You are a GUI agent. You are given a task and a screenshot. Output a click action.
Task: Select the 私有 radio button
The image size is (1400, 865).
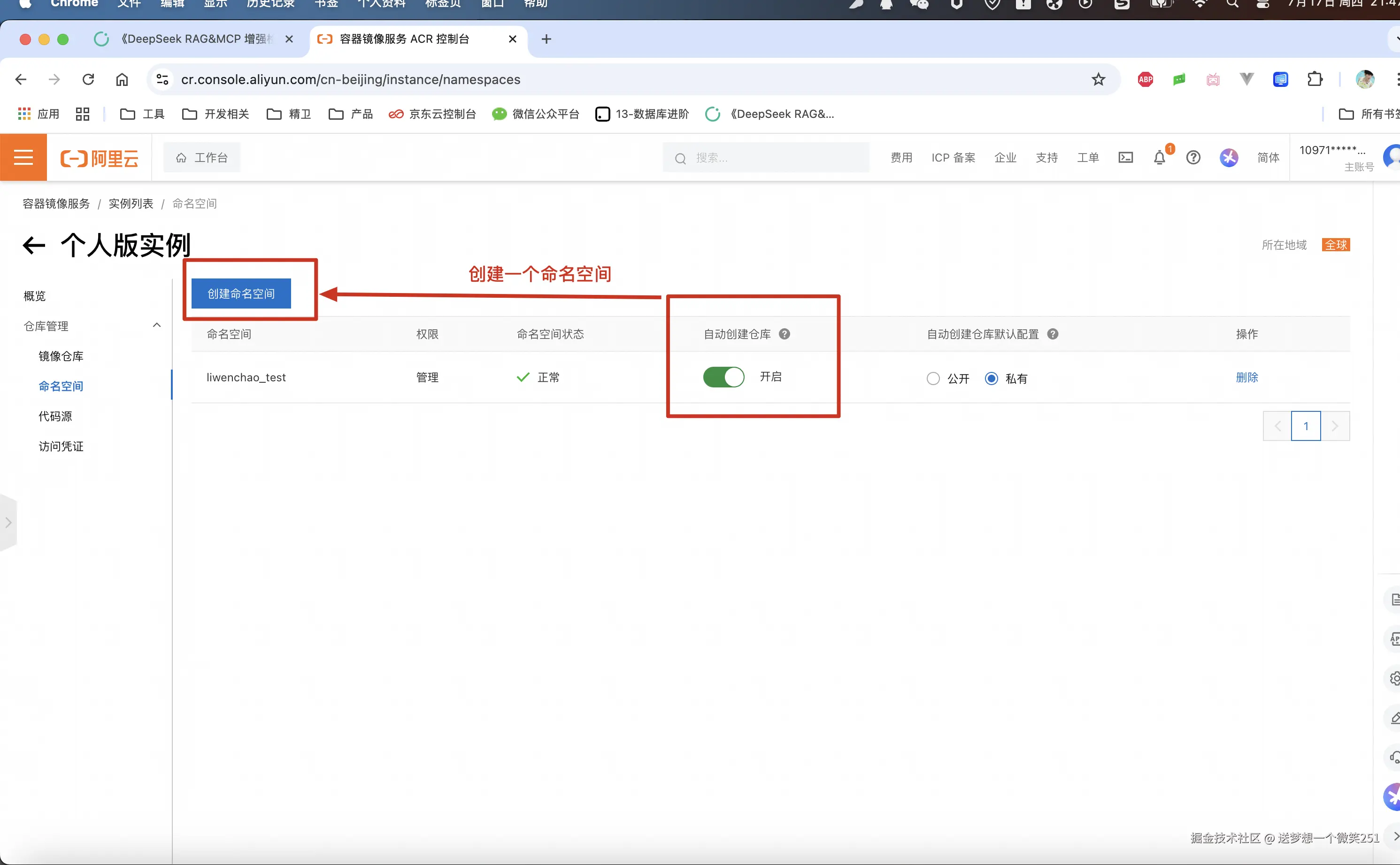click(x=991, y=378)
